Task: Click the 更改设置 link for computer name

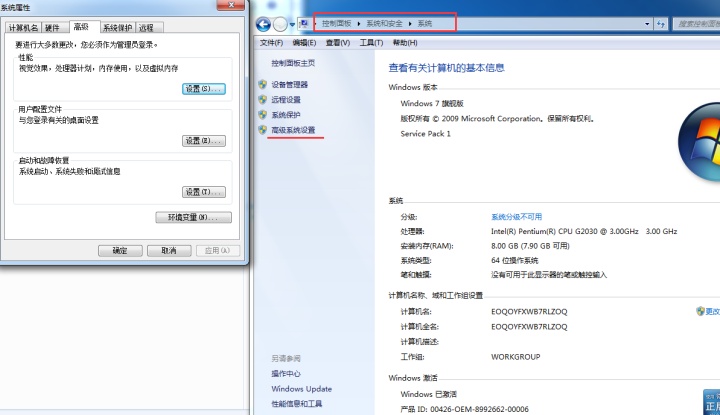Action: (713, 311)
